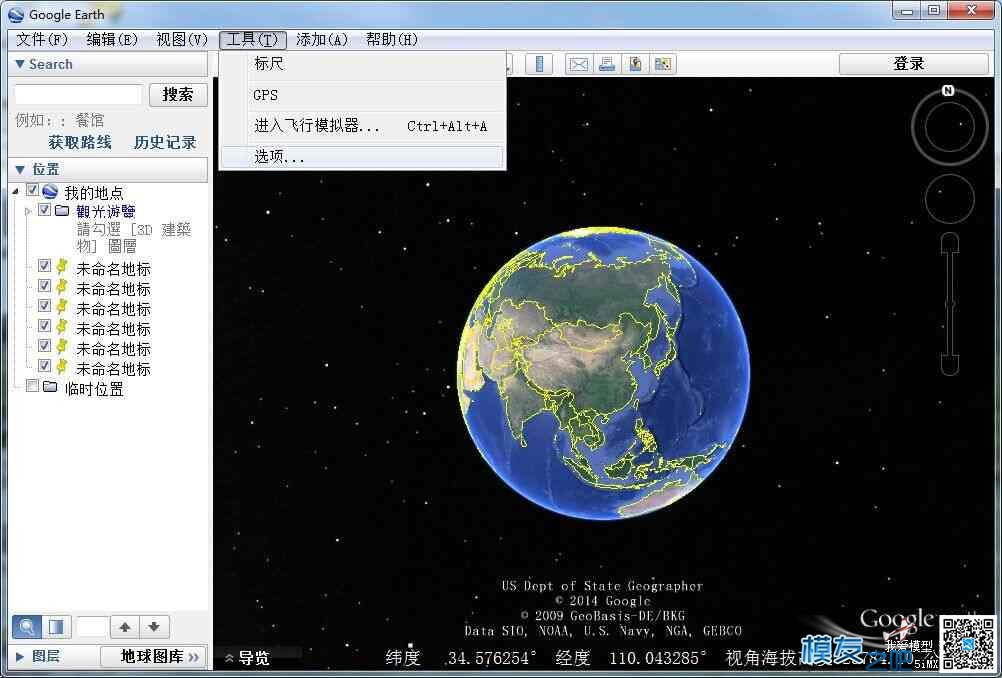The image size is (1002, 678).
Task: Expand the 觀光游覽 folder arrow
Action: [x=27, y=211]
